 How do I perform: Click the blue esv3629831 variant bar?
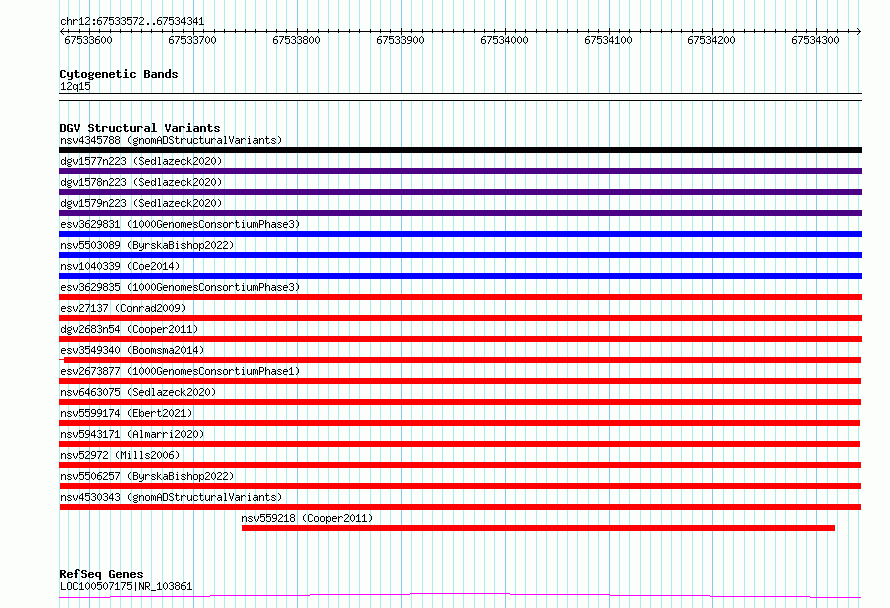(460, 234)
